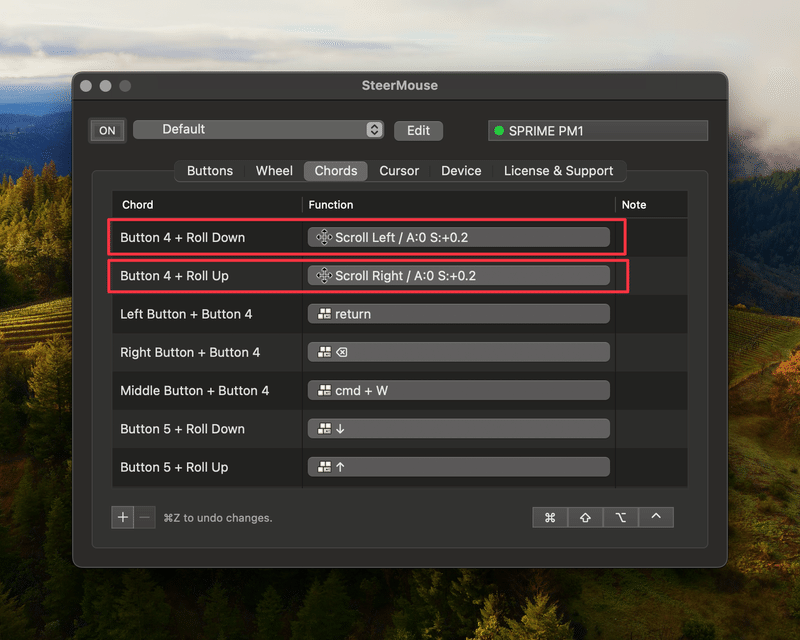Open the Cursor tab
This screenshot has width=800, height=640.
[399, 171]
